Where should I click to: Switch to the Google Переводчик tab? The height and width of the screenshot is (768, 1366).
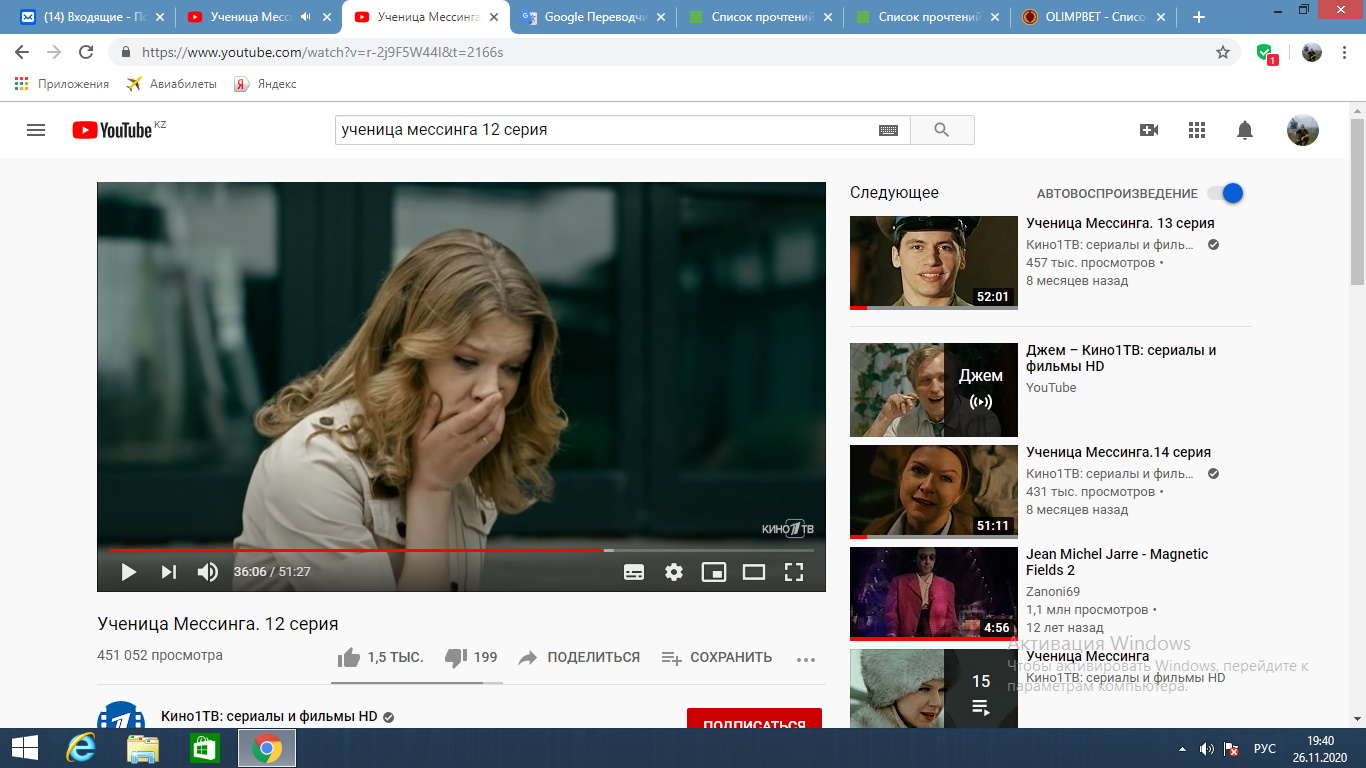pyautogui.click(x=592, y=17)
